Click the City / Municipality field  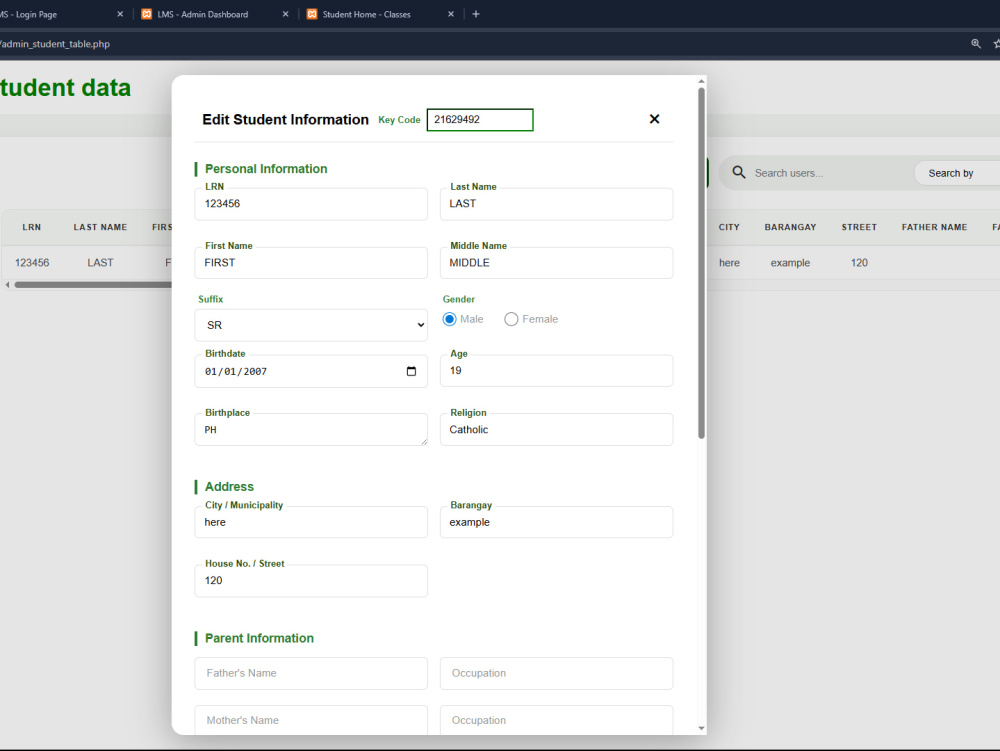point(311,522)
